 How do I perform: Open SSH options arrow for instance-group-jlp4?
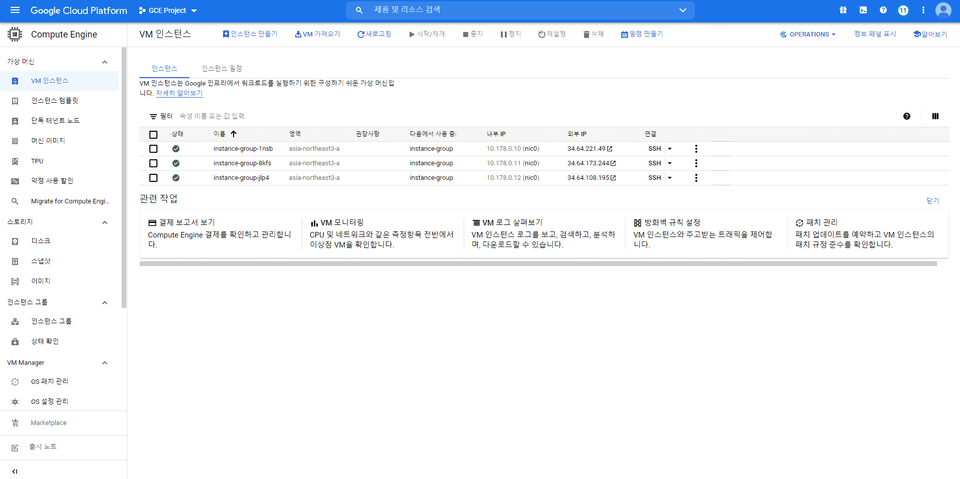(x=669, y=178)
